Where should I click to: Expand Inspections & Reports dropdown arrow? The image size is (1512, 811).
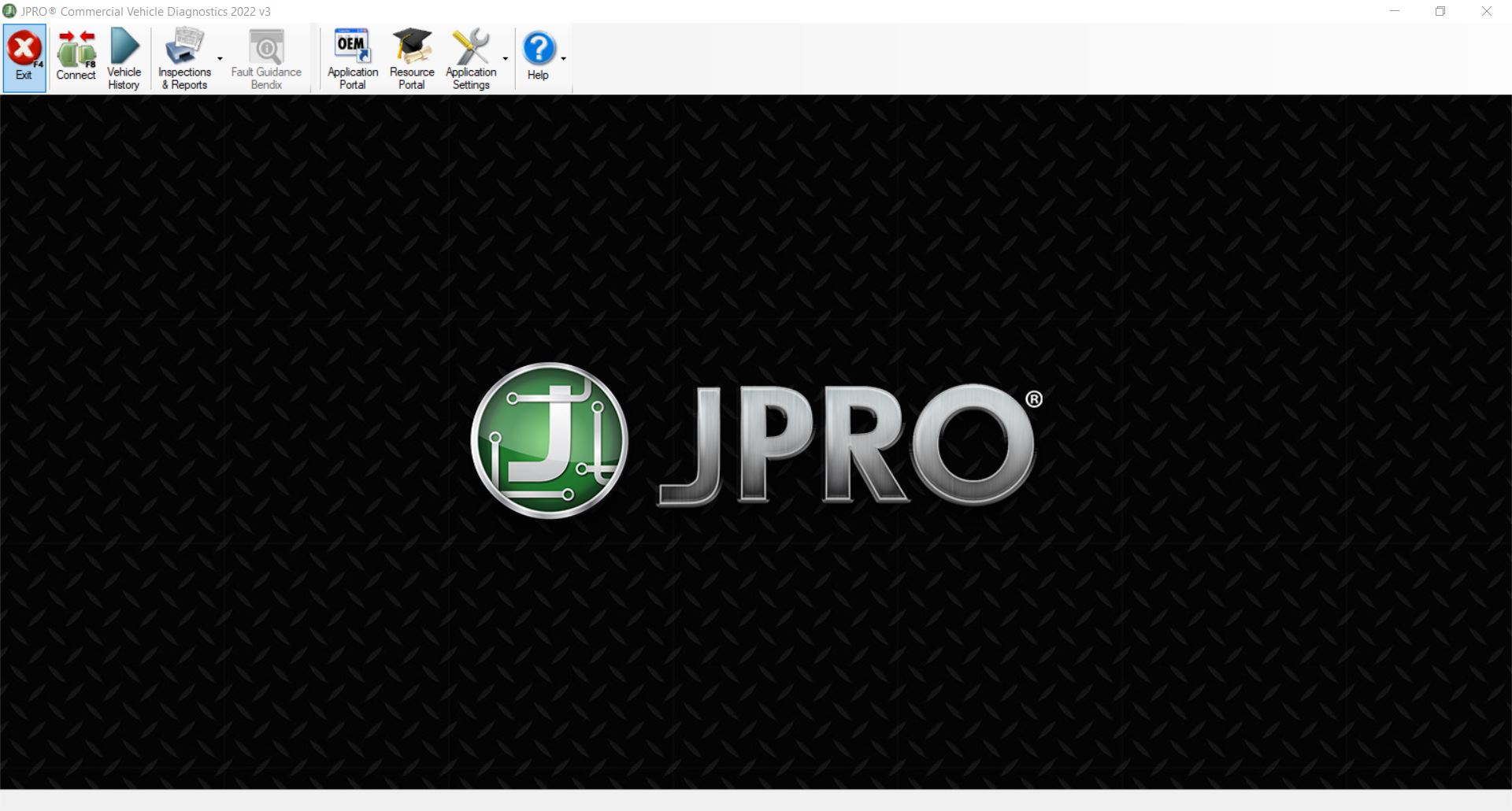[220, 58]
